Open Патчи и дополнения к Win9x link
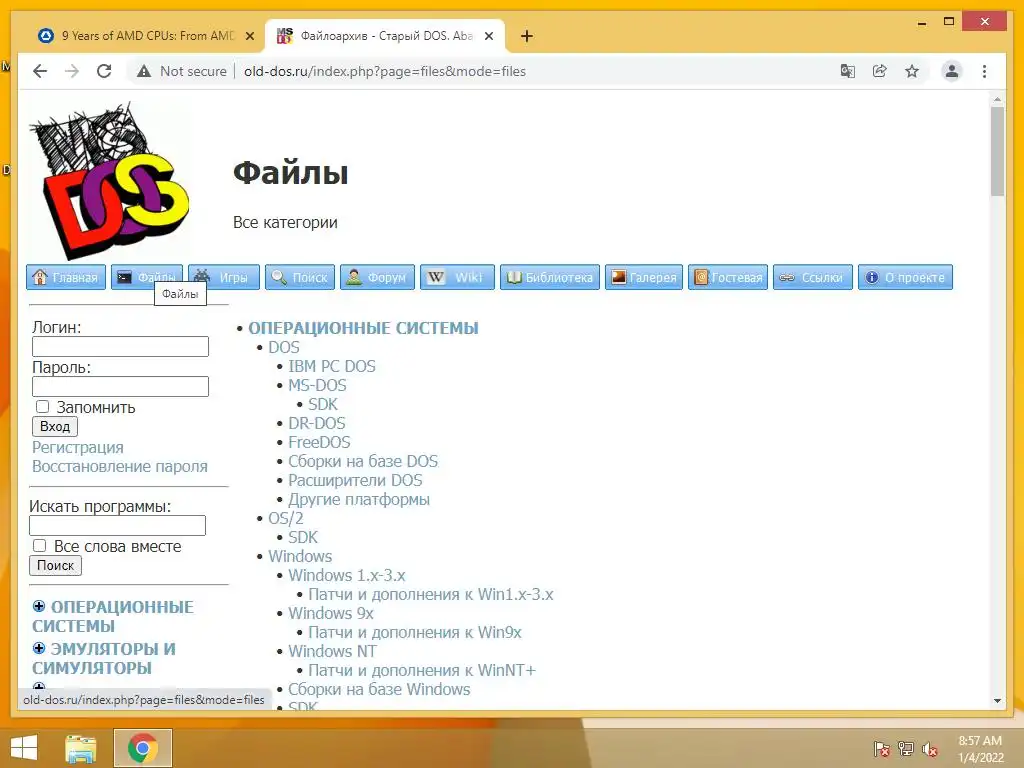The image size is (1024, 768). click(x=415, y=632)
